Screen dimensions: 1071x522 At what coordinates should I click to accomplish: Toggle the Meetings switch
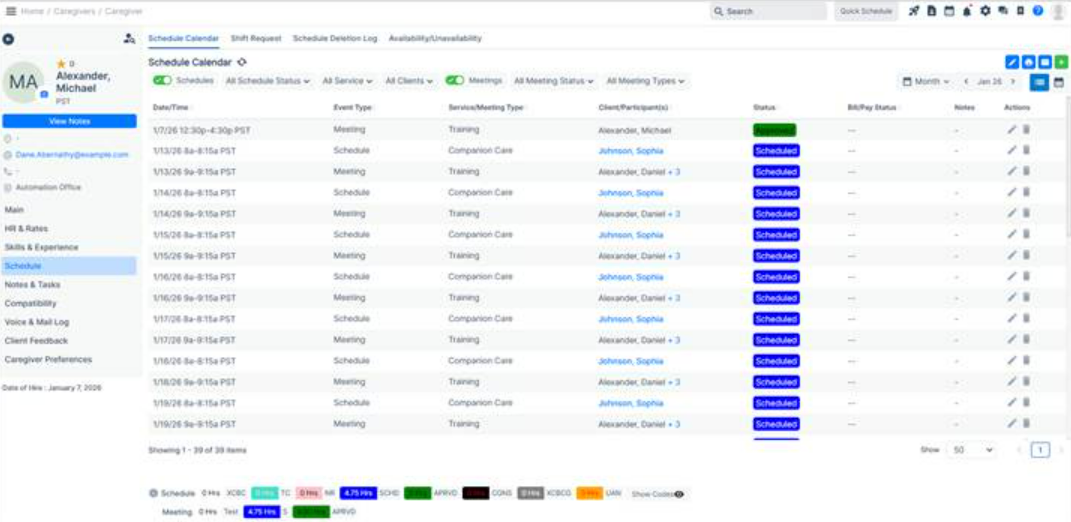tap(455, 81)
